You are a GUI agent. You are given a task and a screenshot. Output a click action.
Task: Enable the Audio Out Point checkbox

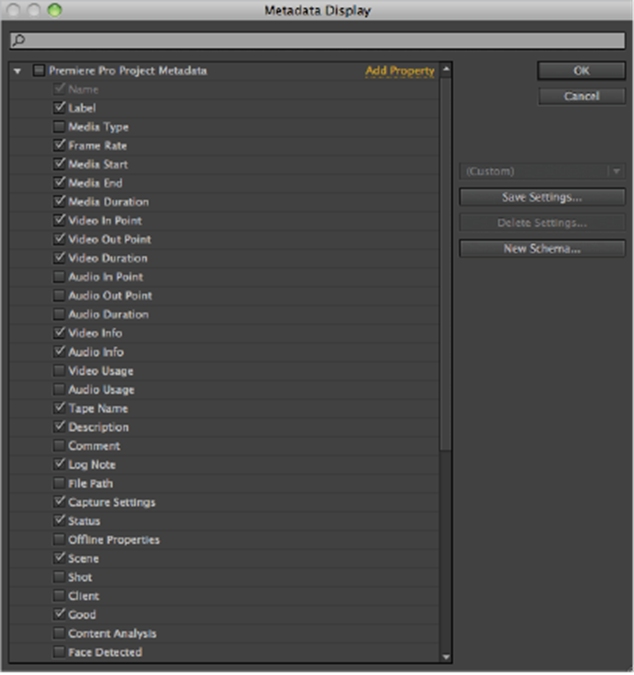59,296
